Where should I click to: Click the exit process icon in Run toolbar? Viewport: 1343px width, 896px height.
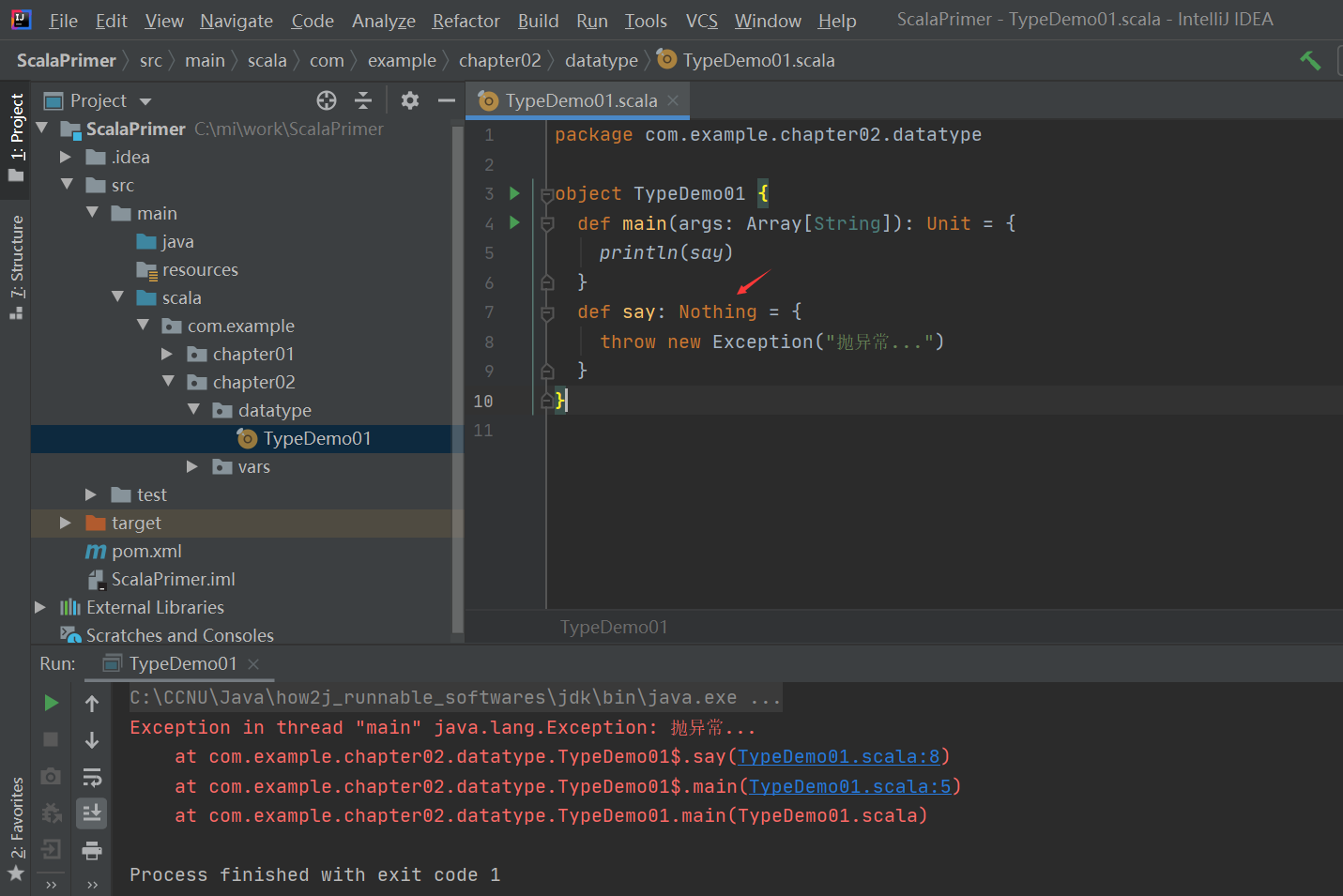(x=52, y=850)
